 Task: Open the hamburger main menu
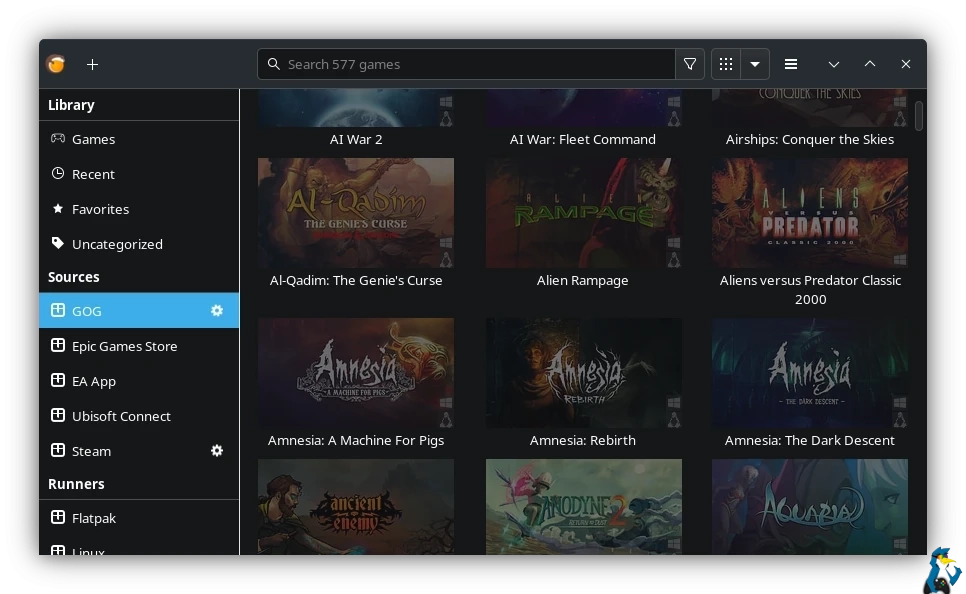pyautogui.click(x=791, y=64)
